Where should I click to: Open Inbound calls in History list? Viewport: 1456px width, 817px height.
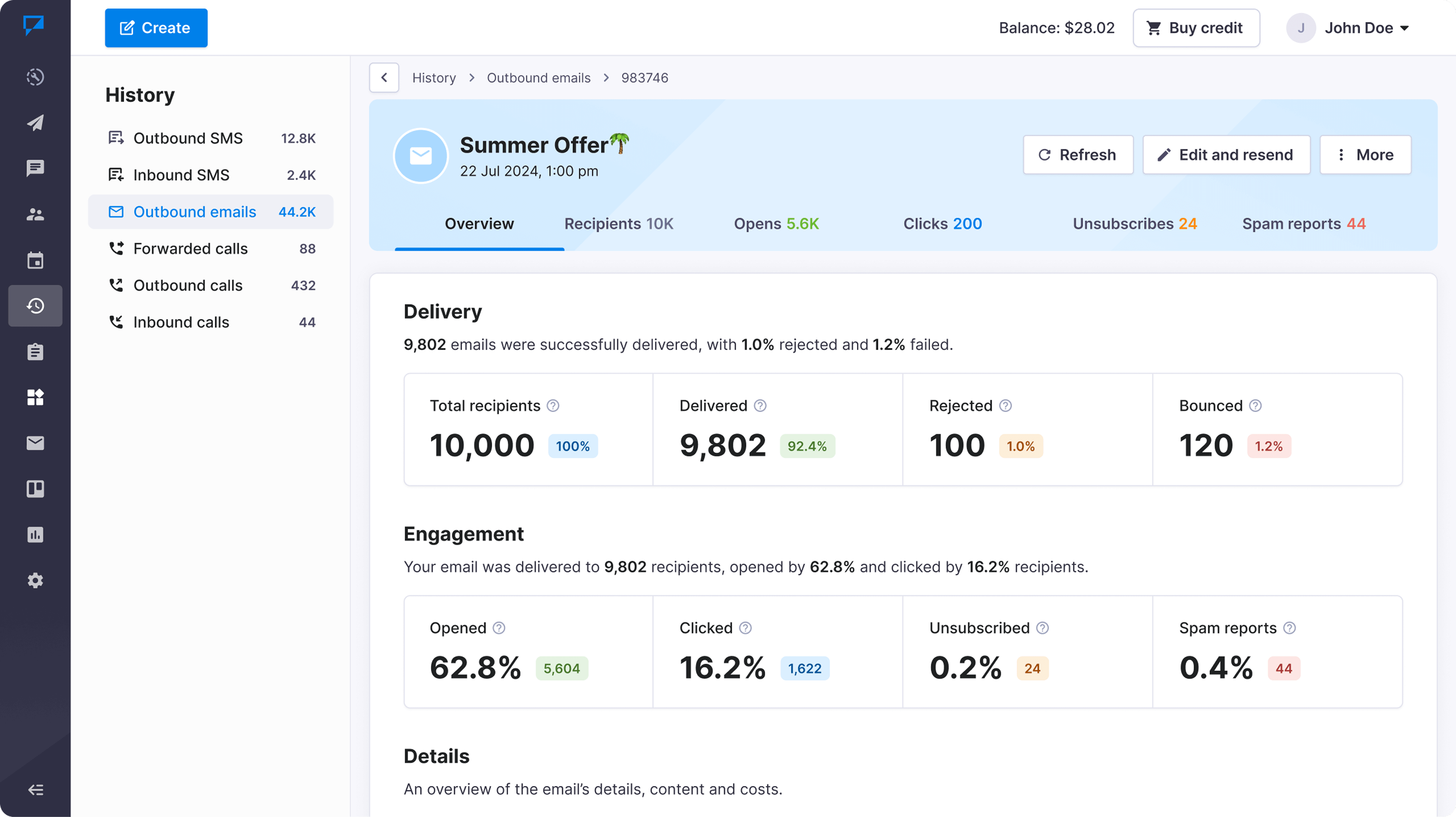pyautogui.click(x=211, y=322)
